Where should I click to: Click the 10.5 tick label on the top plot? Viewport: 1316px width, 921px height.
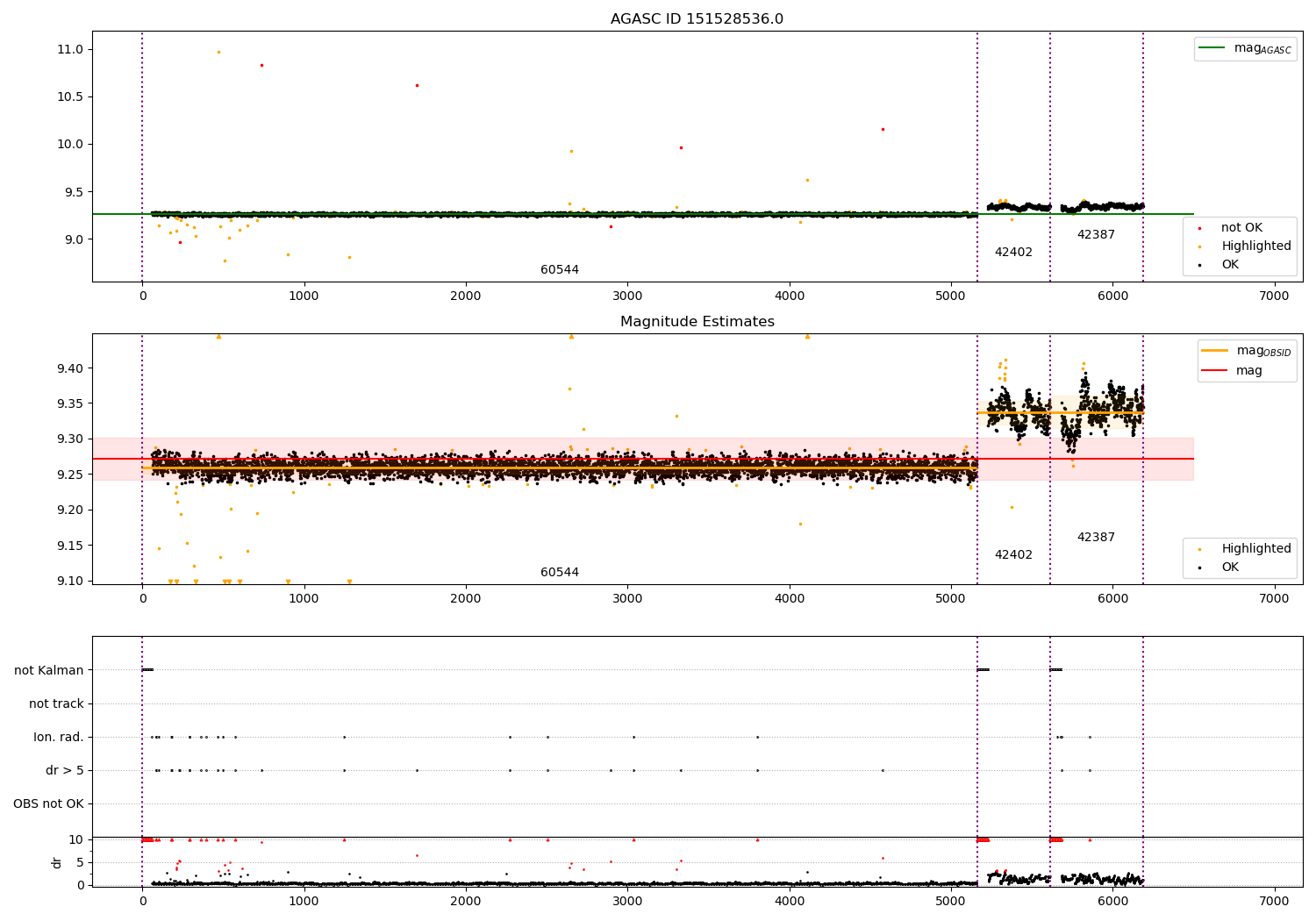coord(70,97)
